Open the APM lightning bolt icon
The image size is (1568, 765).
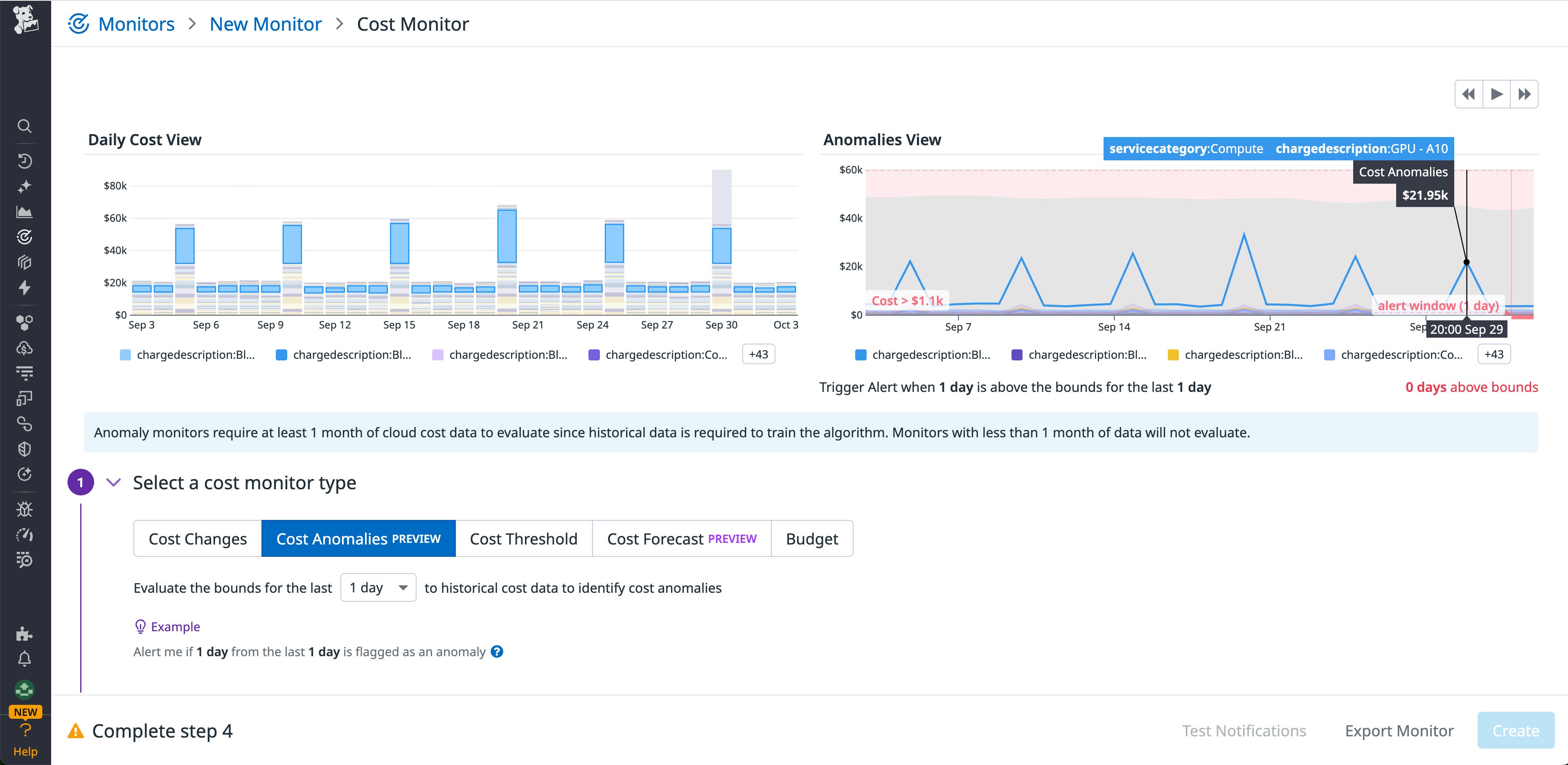point(25,287)
